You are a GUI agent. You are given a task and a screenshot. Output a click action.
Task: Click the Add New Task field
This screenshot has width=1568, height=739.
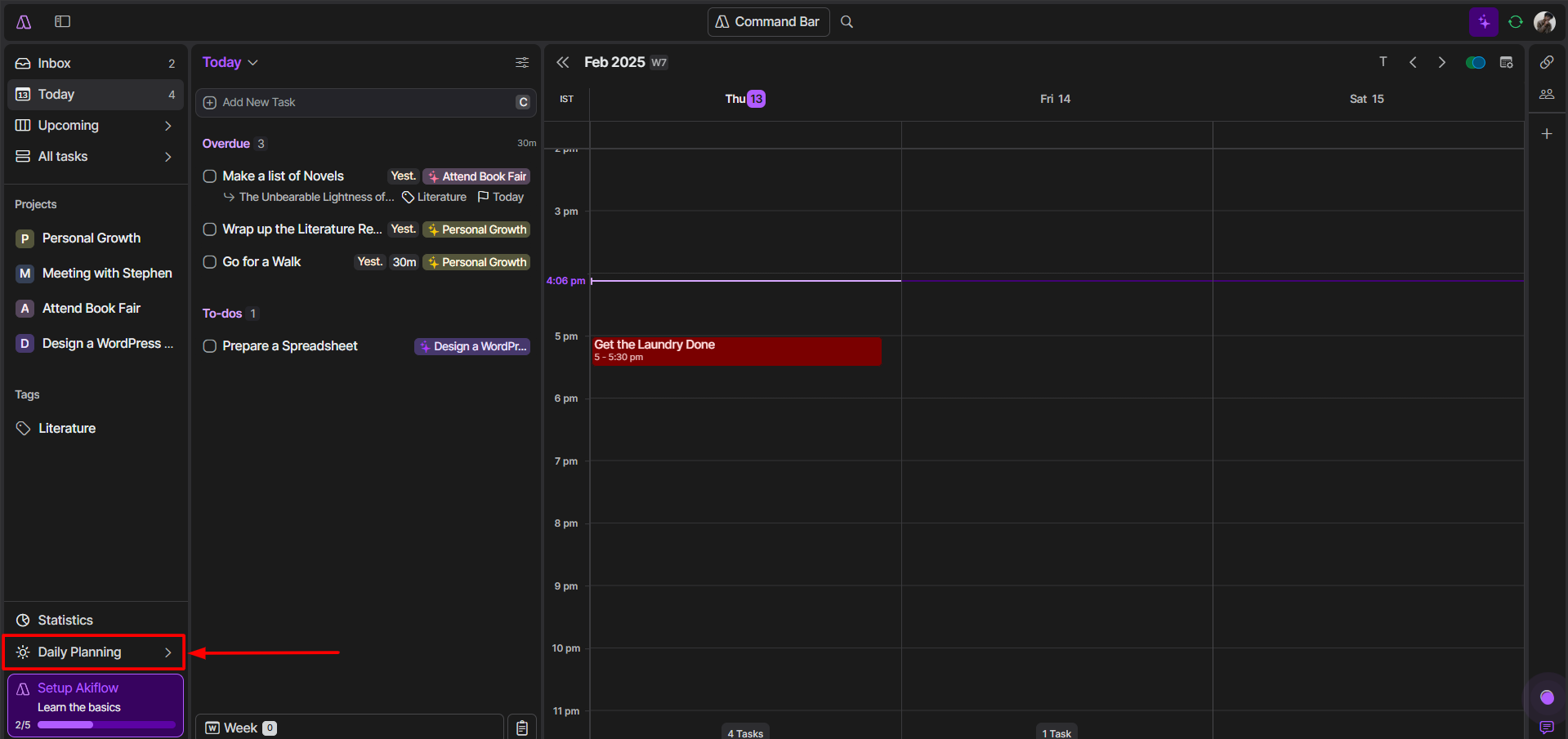(x=366, y=103)
